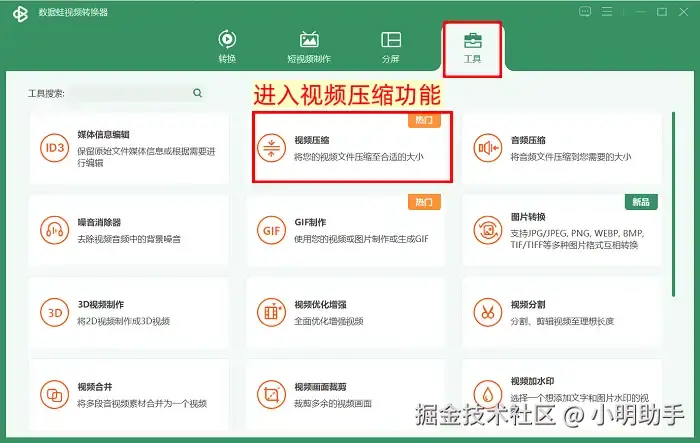Click the ID3 媒体信息编辑 icon
This screenshot has width=700, height=443.
point(54,148)
